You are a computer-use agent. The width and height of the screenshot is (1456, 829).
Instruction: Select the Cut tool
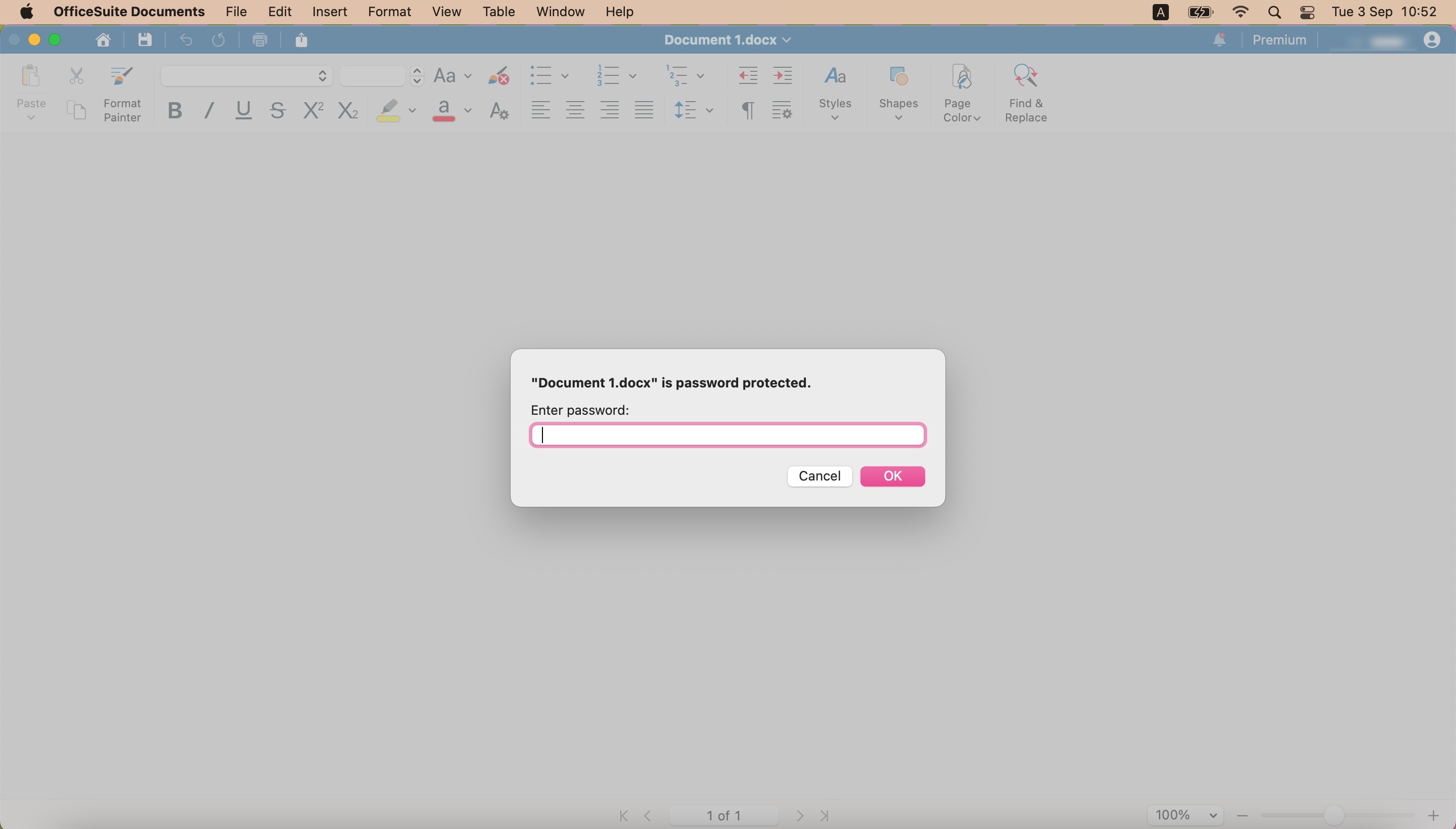pyautogui.click(x=76, y=76)
